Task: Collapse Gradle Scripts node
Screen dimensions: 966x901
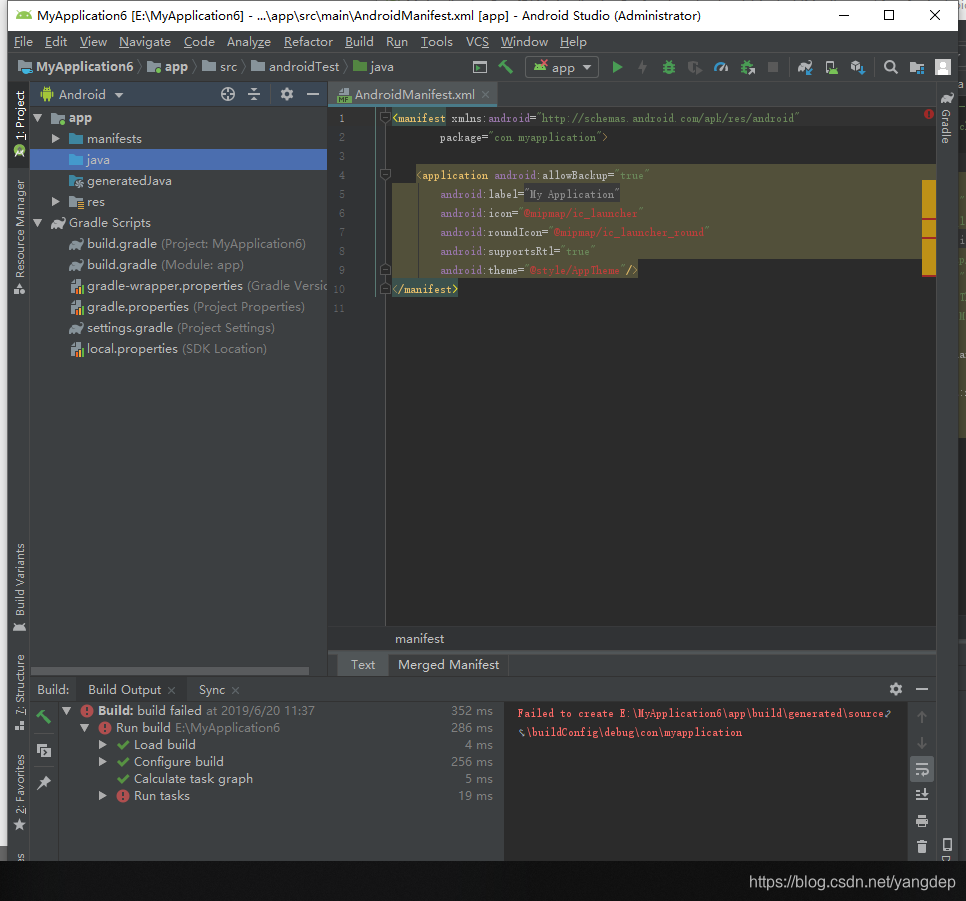Action: 38,222
